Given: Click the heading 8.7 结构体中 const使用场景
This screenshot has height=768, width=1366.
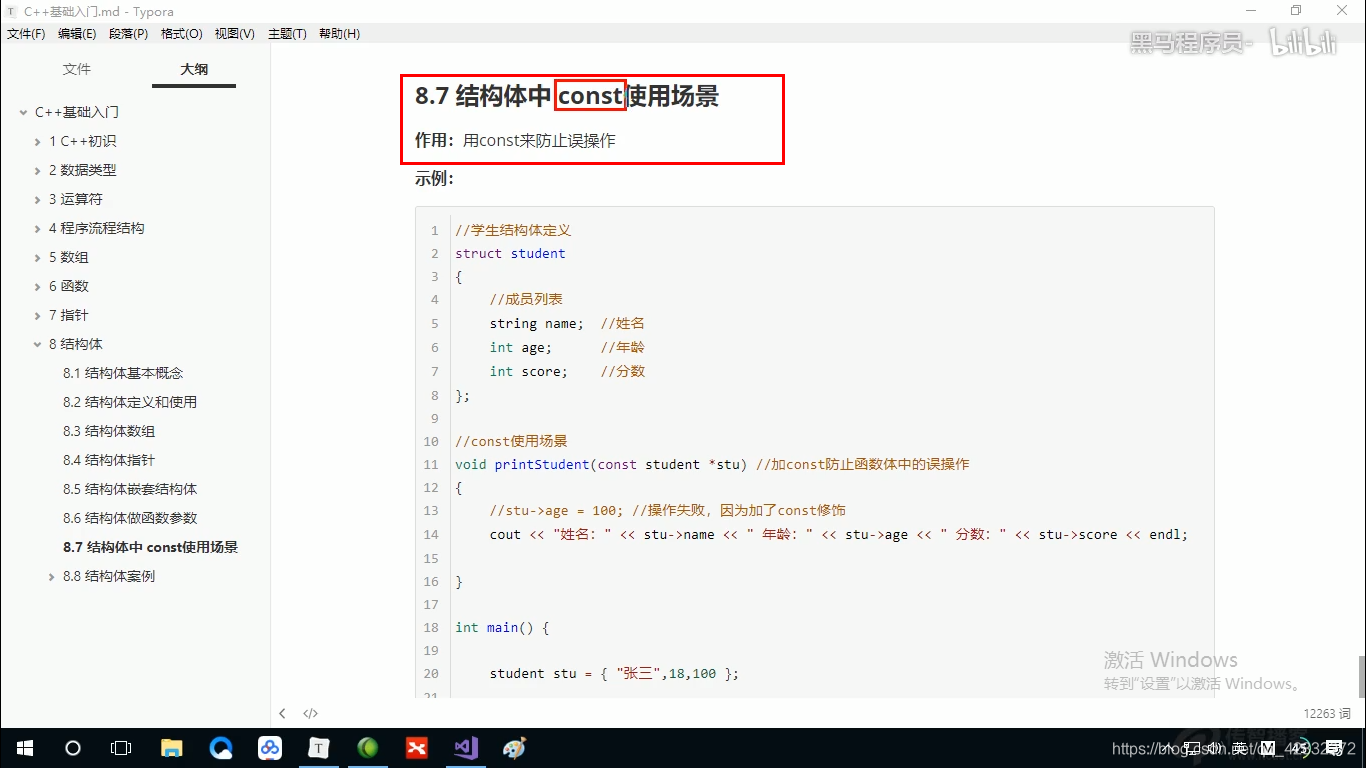Looking at the screenshot, I should (567, 96).
